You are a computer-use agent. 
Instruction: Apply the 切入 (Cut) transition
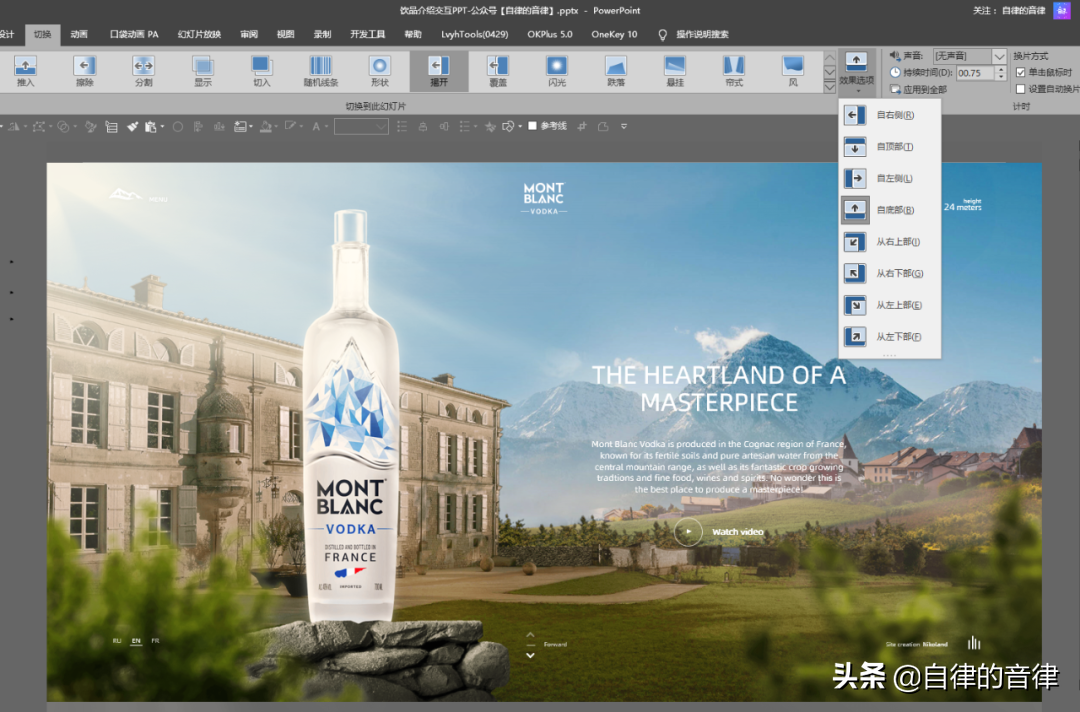(x=262, y=71)
